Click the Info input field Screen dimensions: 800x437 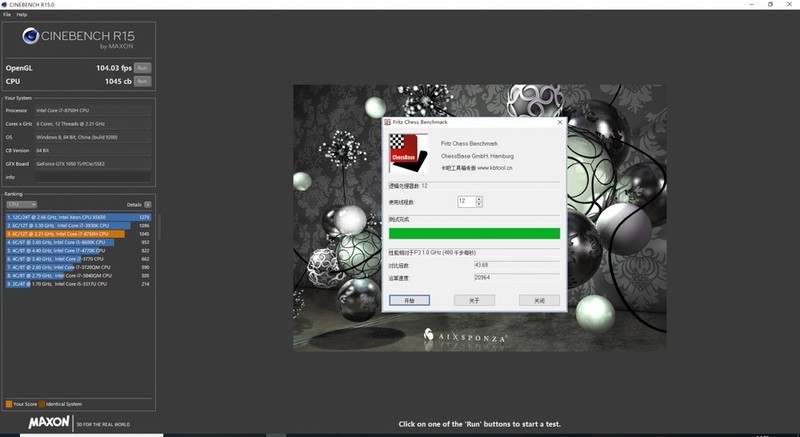click(x=93, y=177)
